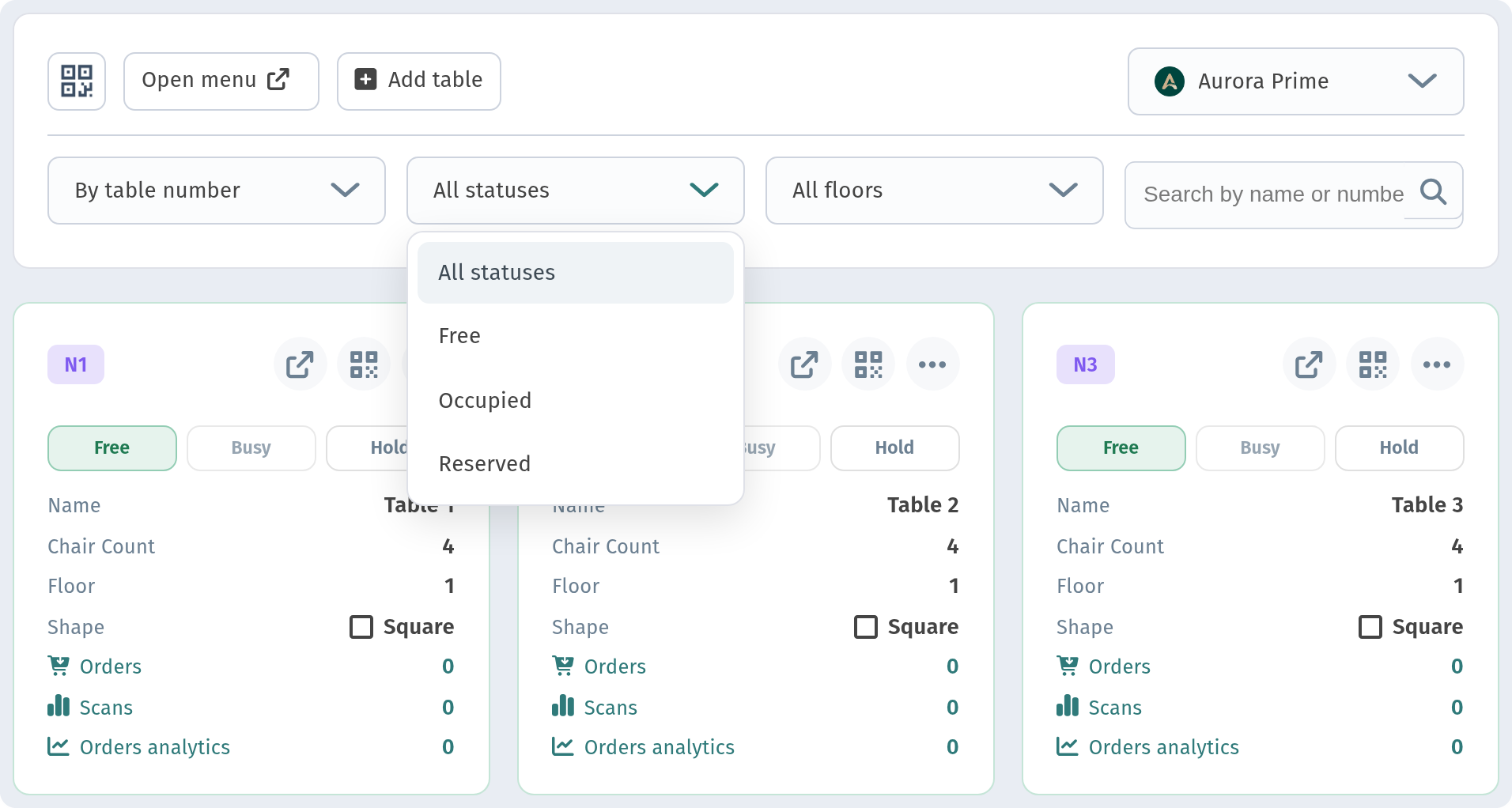
Task: Open the external link for table N1
Action: tap(301, 364)
